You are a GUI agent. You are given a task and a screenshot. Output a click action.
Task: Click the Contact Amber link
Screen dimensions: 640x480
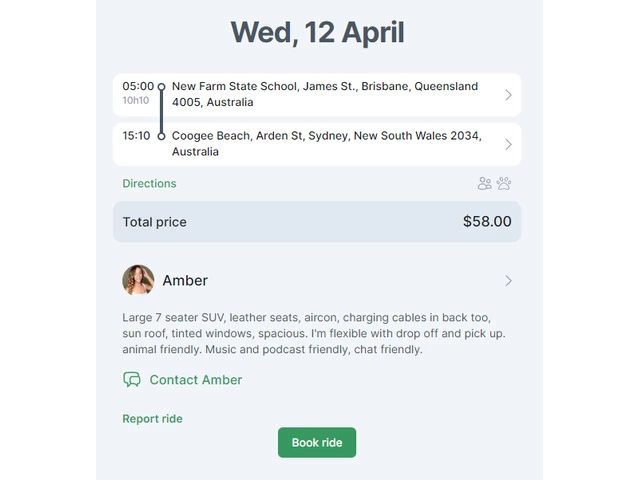coord(195,380)
